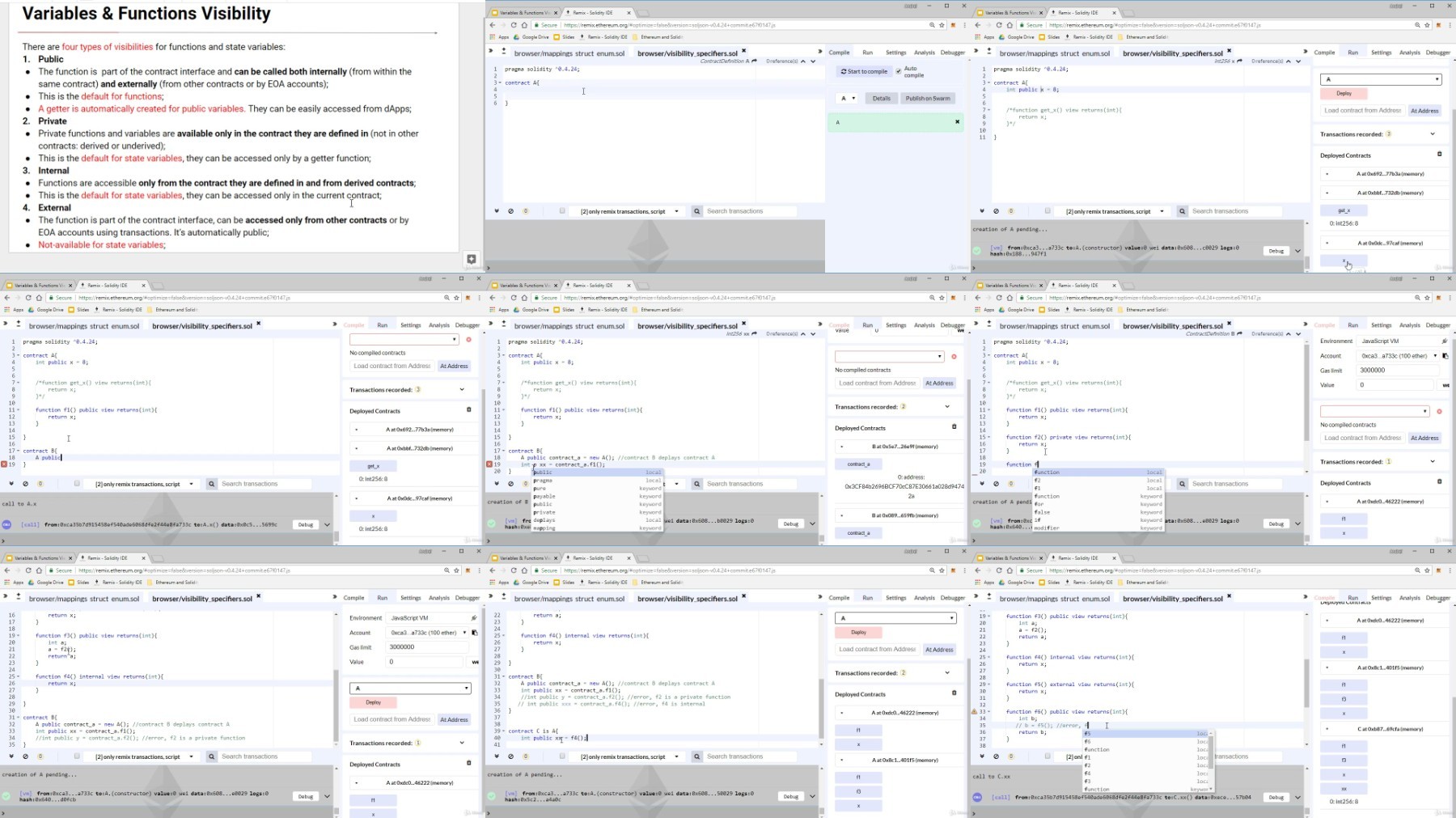Click the trash icon beside Deployed Contracts in the bottom-center frame
The height and width of the screenshot is (818, 1456).
tap(954, 693)
